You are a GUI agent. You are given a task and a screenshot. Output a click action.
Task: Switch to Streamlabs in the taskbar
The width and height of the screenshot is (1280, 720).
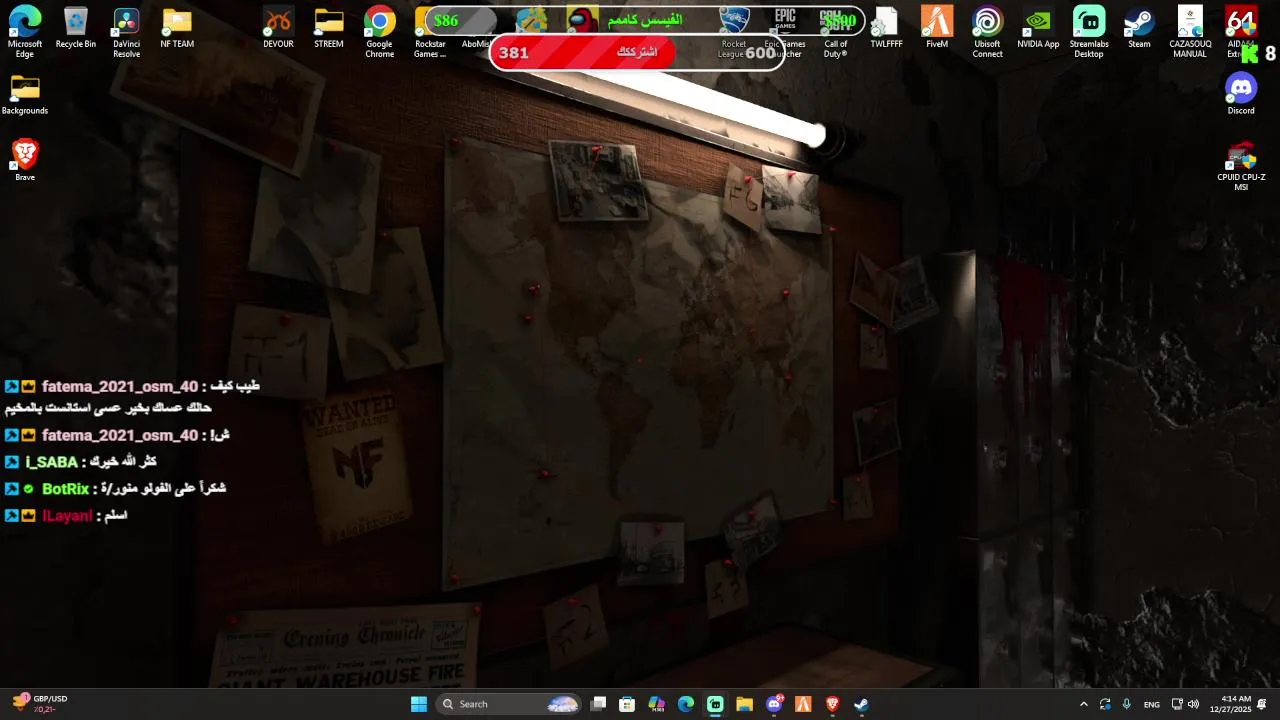pyautogui.click(x=715, y=704)
